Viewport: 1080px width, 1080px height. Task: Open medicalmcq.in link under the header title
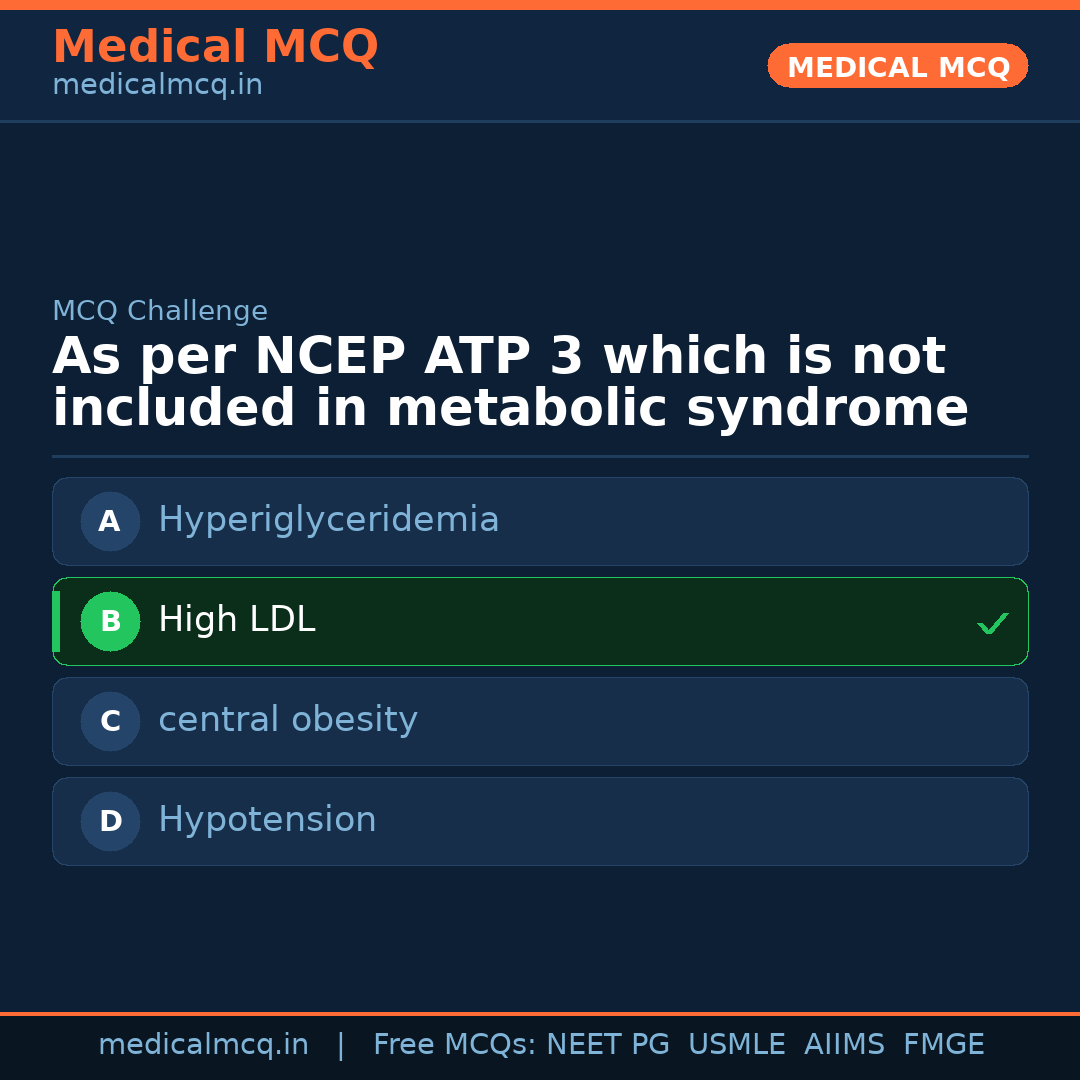coord(157,86)
